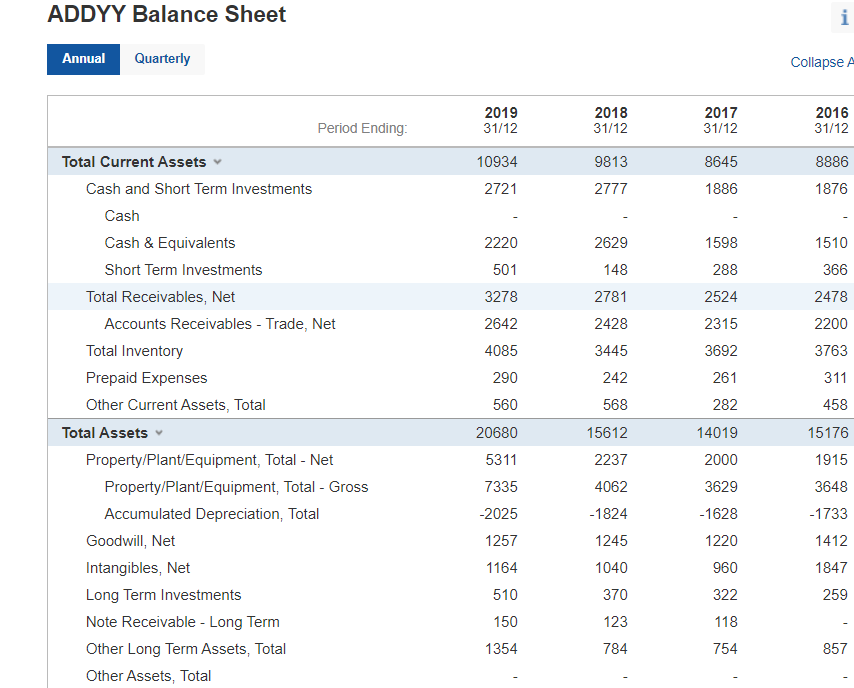Click the Goodwill, Net row label
The width and height of the screenshot is (854, 688).
pyautogui.click(x=131, y=541)
